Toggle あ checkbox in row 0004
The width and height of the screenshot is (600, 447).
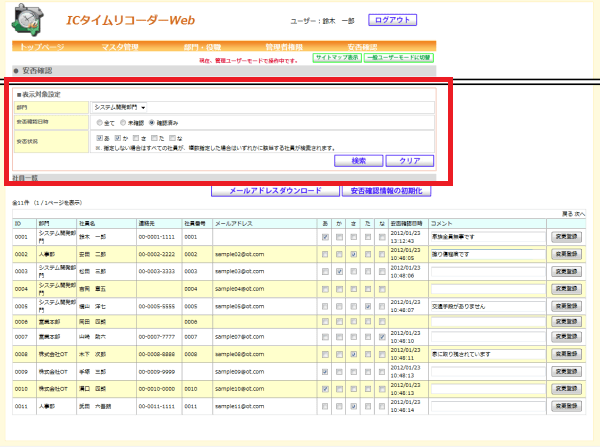(325, 289)
